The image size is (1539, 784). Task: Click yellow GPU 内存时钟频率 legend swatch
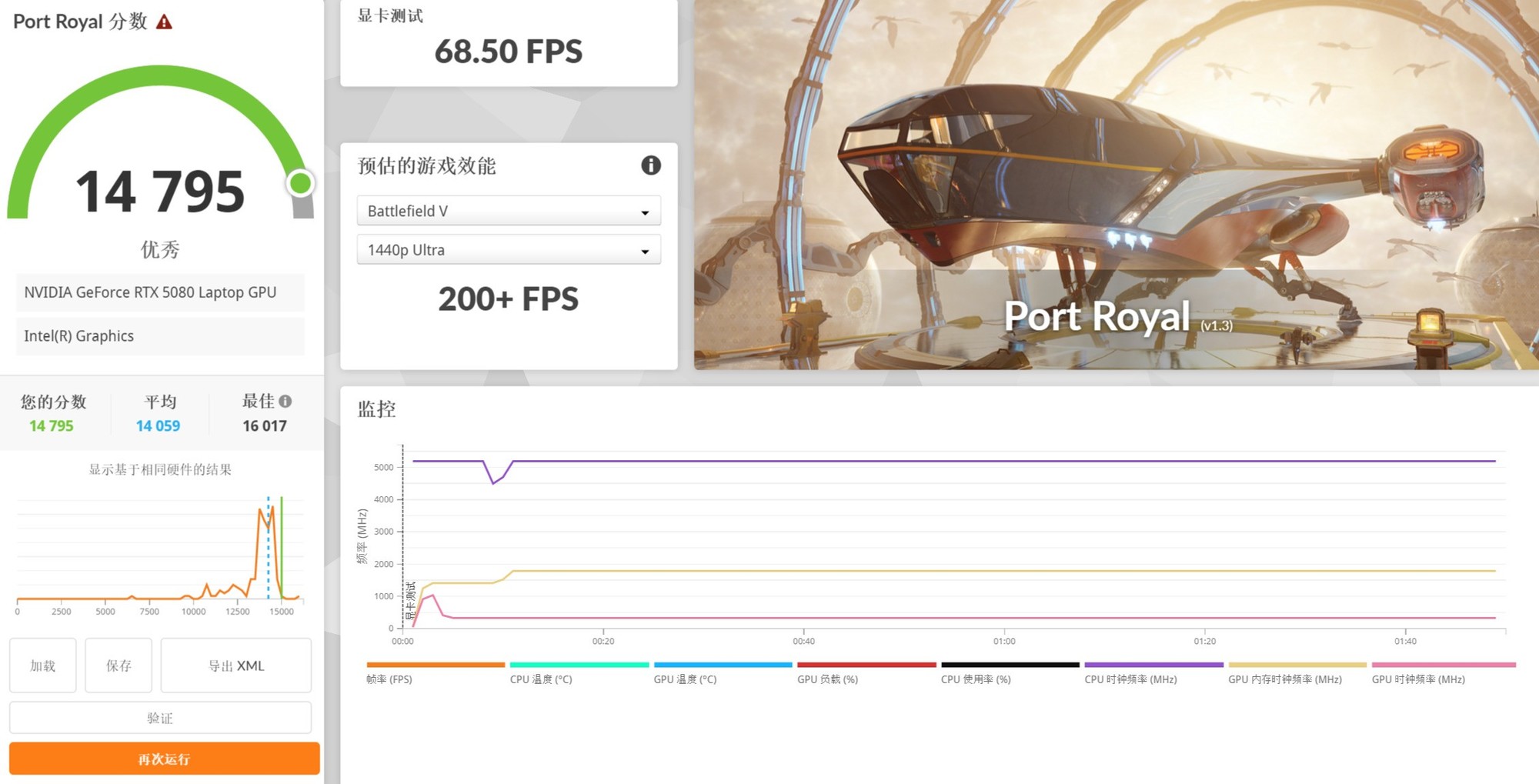[x=1297, y=665]
